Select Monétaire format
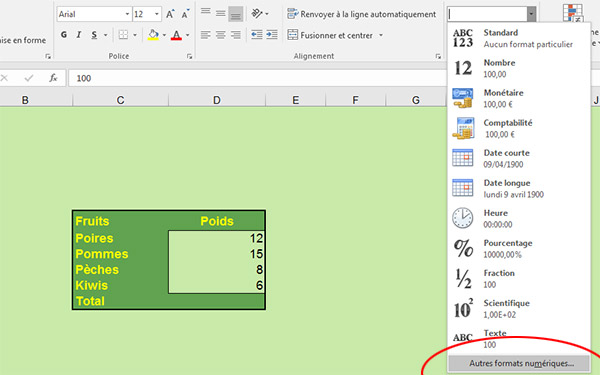This screenshot has height=375, width=600. point(518,98)
